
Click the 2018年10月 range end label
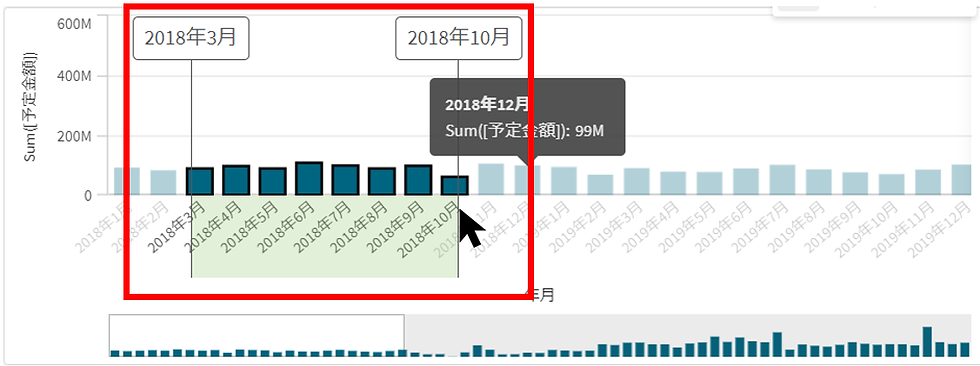point(459,38)
